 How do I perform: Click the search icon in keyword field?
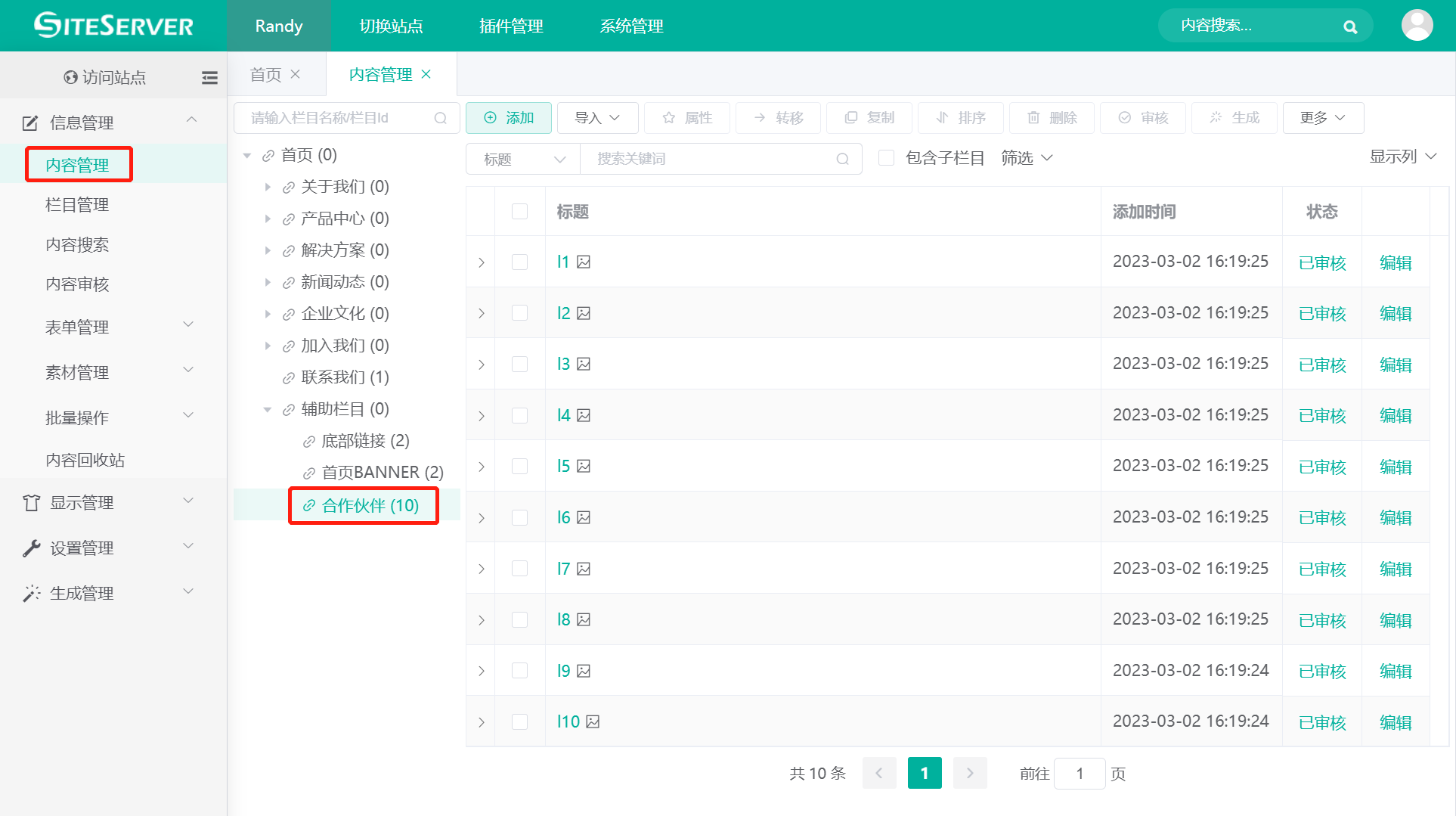click(x=842, y=159)
